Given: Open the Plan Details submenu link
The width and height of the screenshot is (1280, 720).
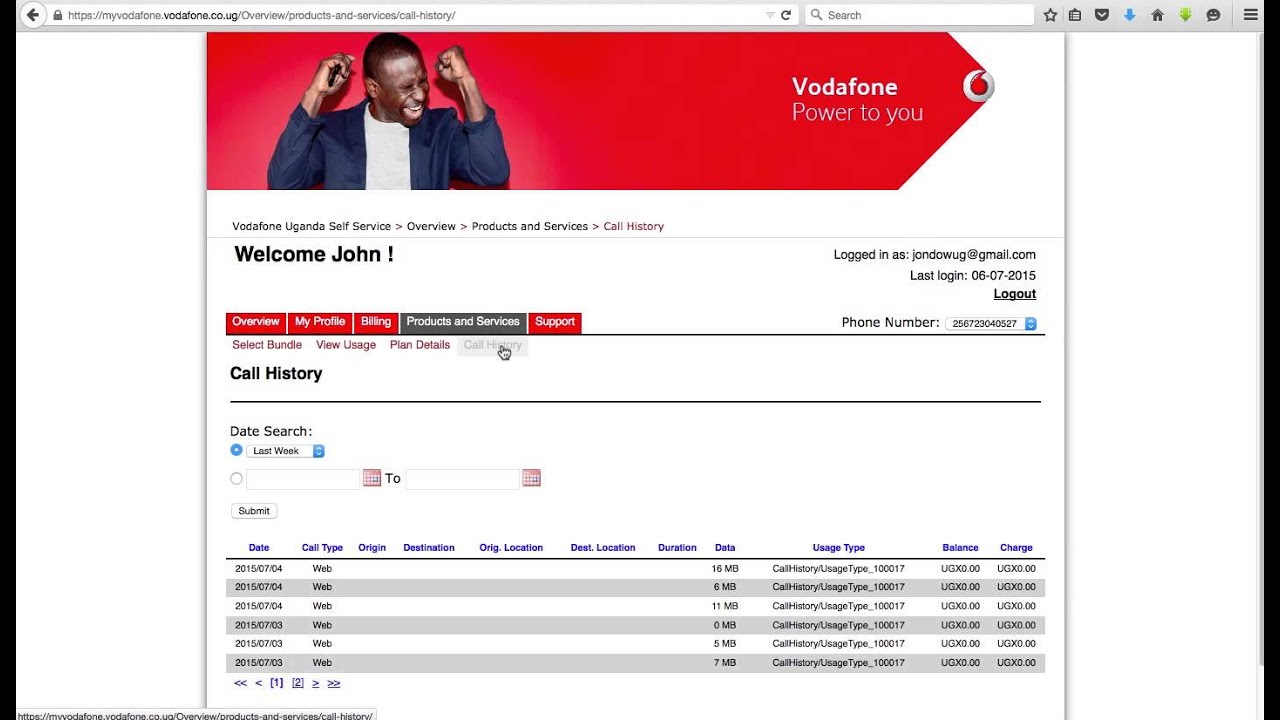Looking at the screenshot, I should pos(420,345).
